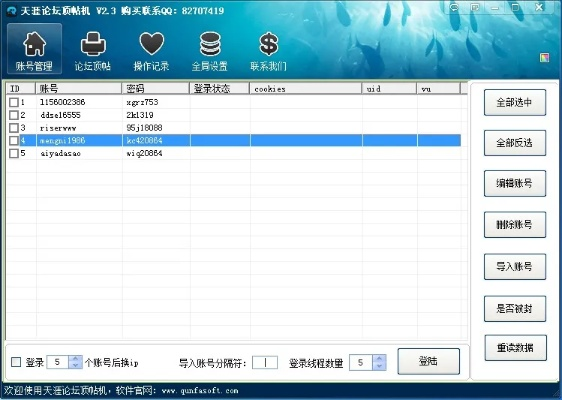Image resolution: width=562 pixels, height=400 pixels.
Task: Sort by the 密码 column header
Action: 156,89
